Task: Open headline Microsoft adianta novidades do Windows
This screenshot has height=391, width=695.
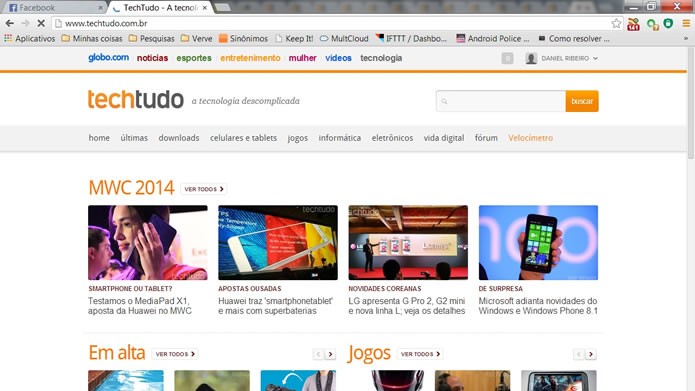Action: click(538, 306)
